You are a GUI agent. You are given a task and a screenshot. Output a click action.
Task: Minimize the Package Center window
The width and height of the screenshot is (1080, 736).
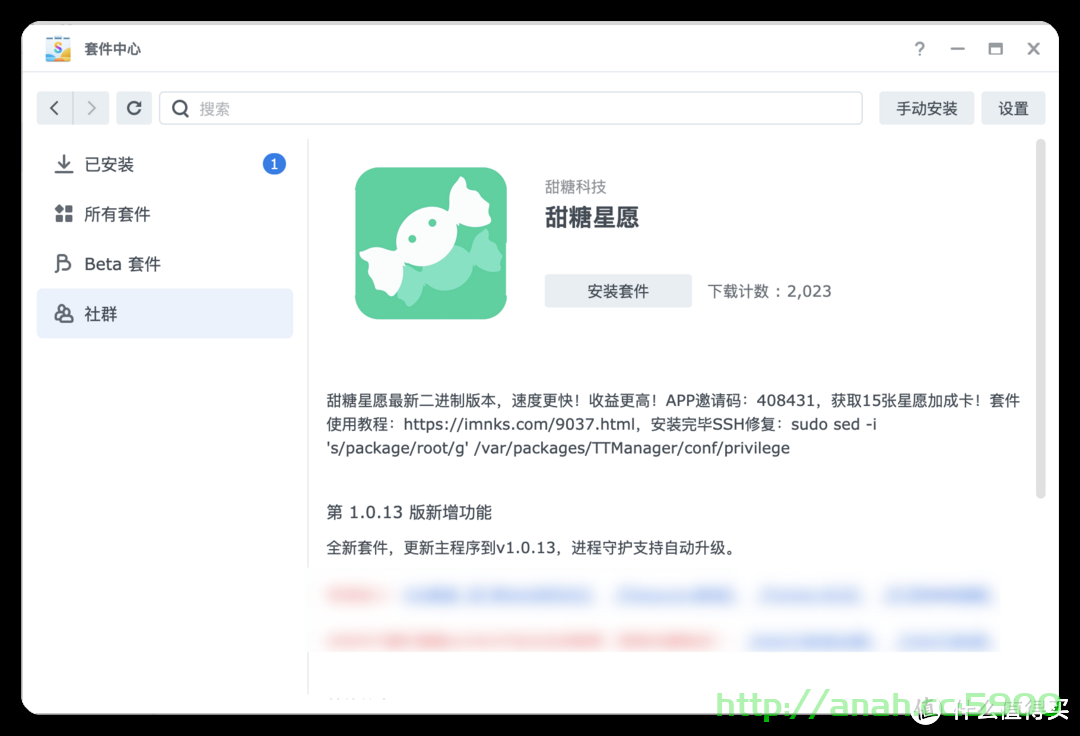point(957,49)
